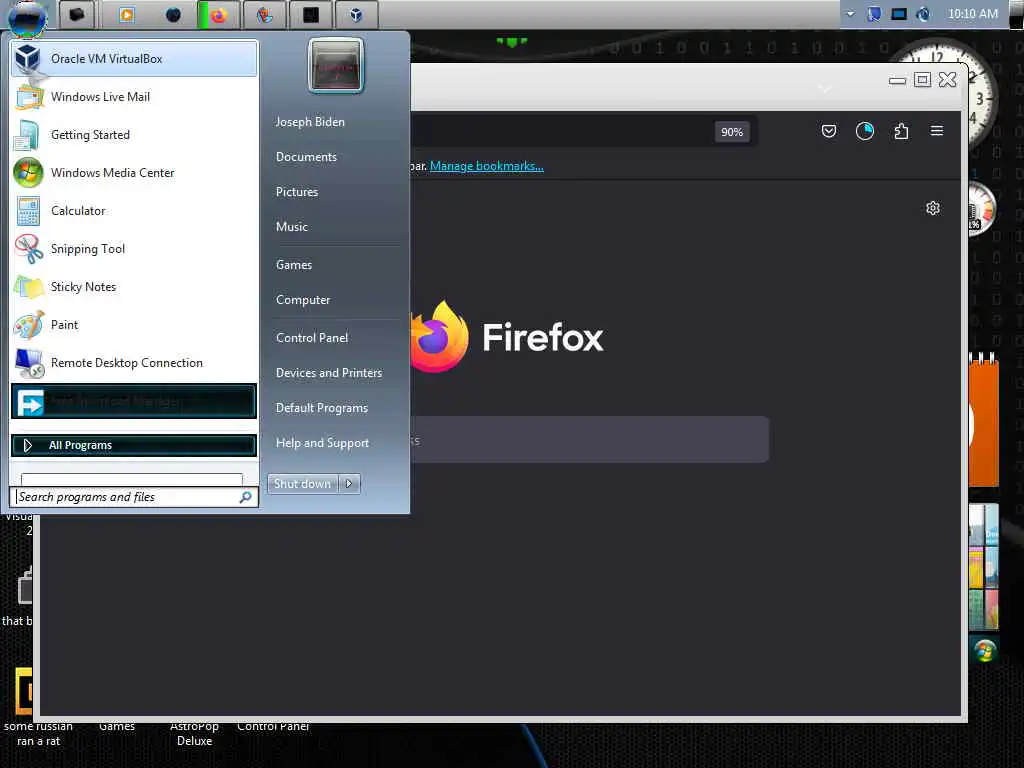
Task: Click the Windows Live Mail envelope icon
Action: click(28, 97)
